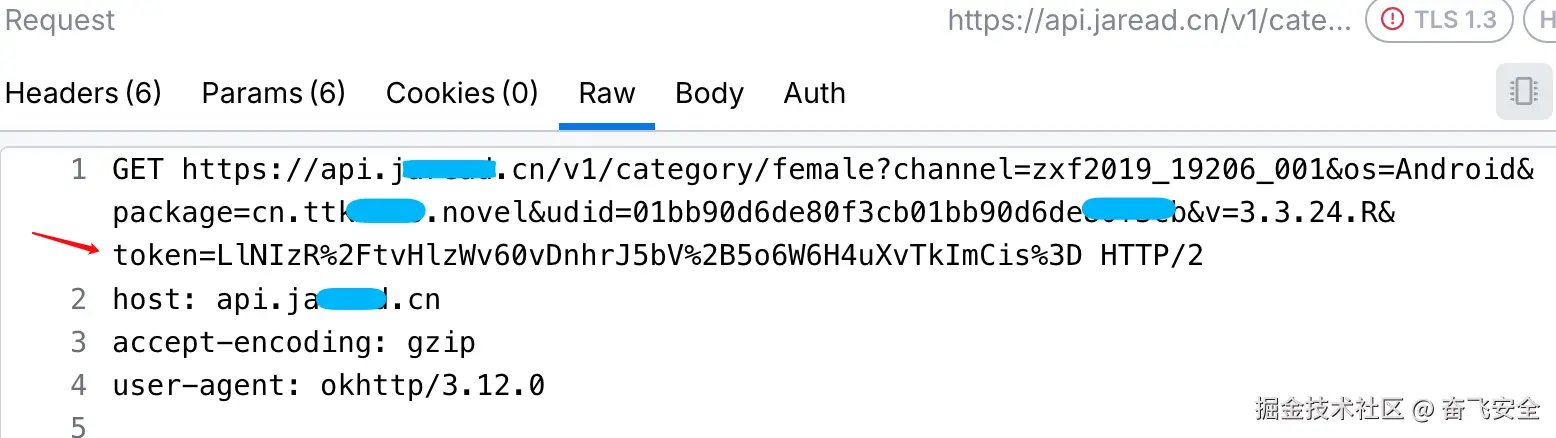Click the user-agent okhttp line
The width and height of the screenshot is (1556, 438).
pyautogui.click(x=328, y=385)
